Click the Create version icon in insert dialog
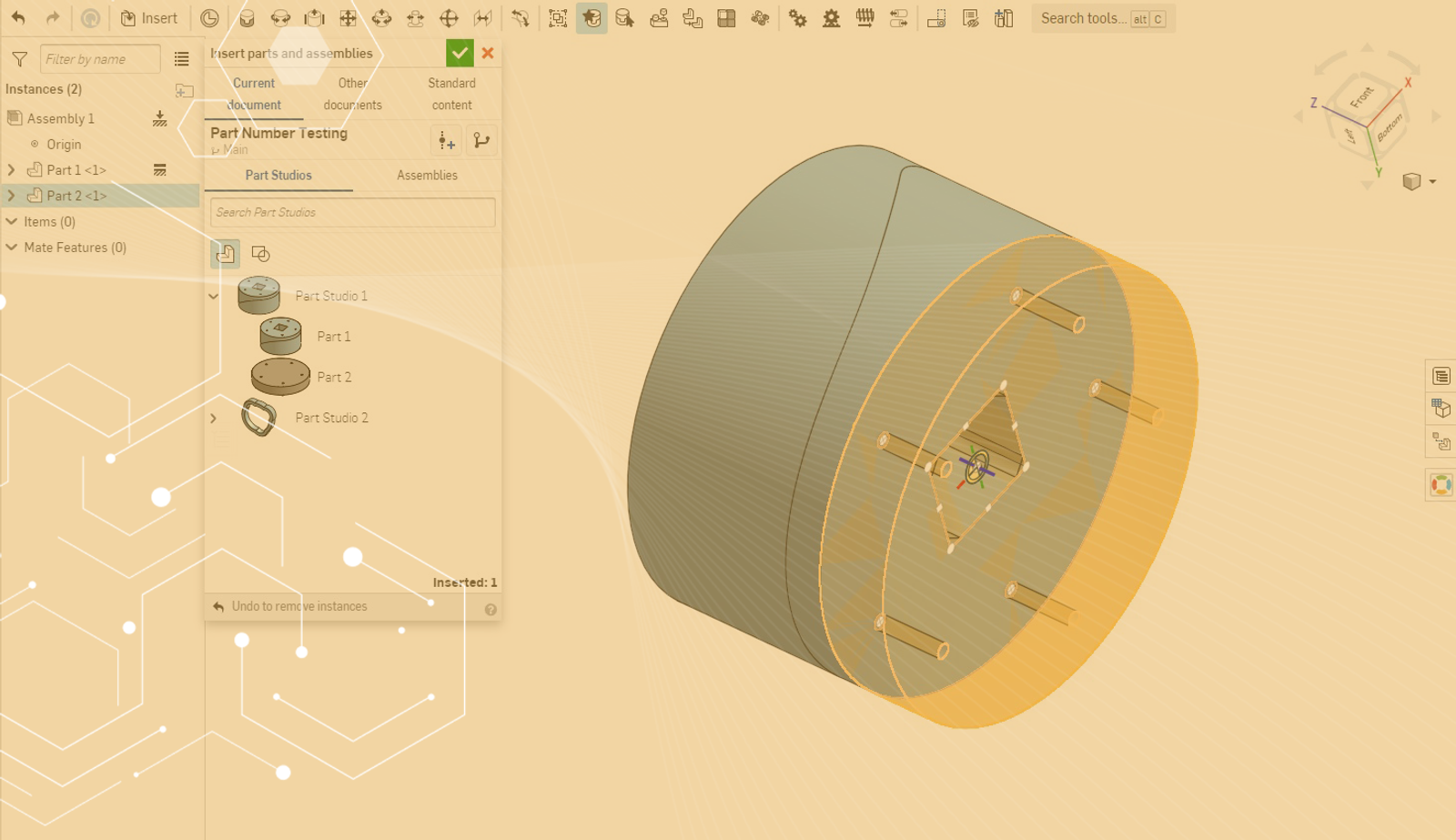Image resolution: width=1456 pixels, height=840 pixels. click(446, 141)
